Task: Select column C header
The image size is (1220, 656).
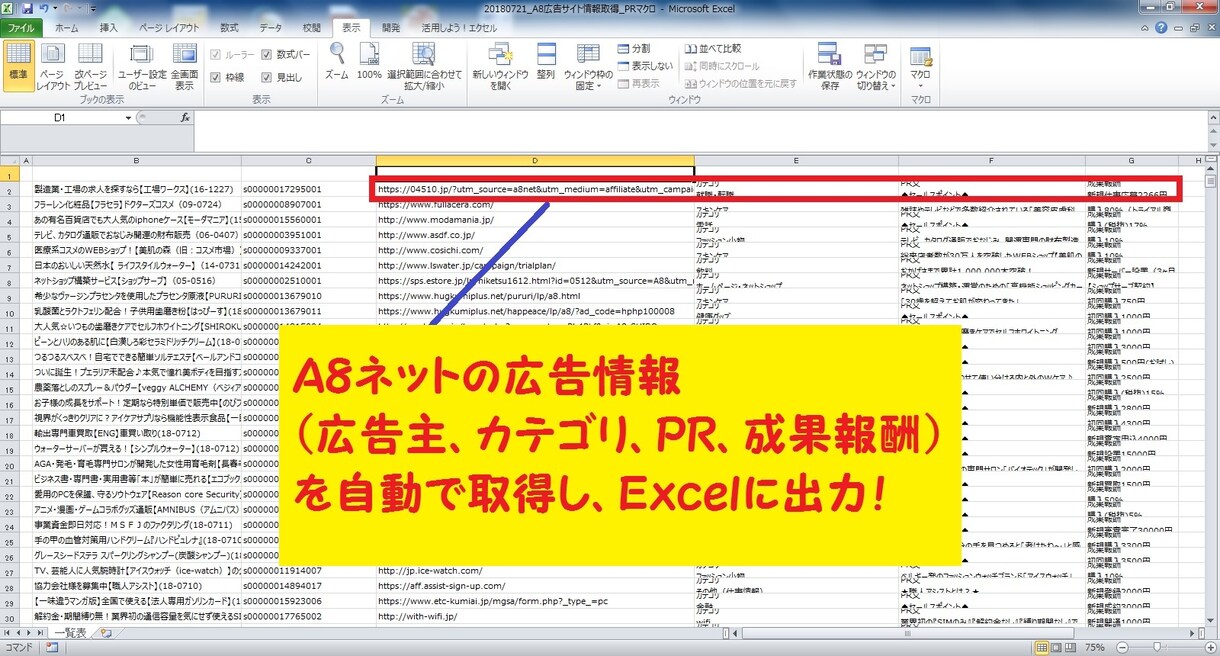Action: pos(308,160)
